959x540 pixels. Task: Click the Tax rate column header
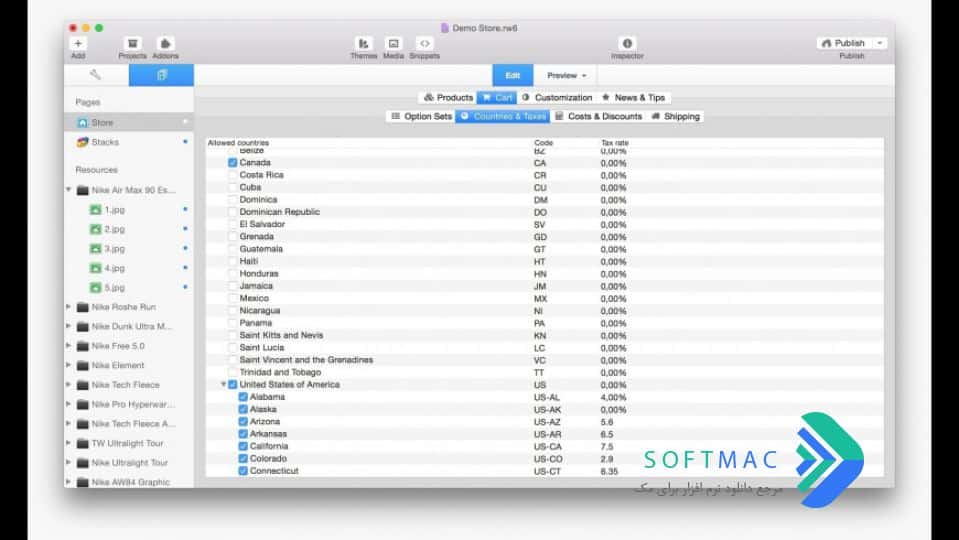click(615, 142)
